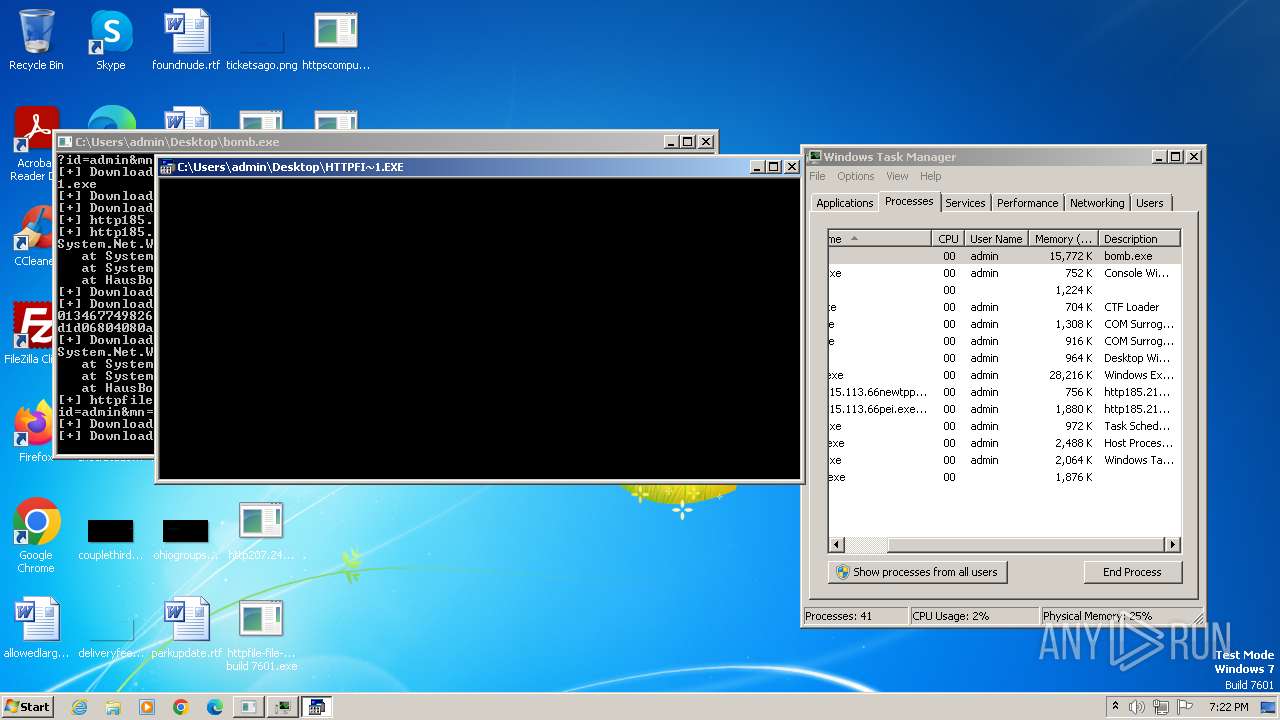
Task: Select the 15.113.66newtpp... process row
Action: coord(1004,392)
